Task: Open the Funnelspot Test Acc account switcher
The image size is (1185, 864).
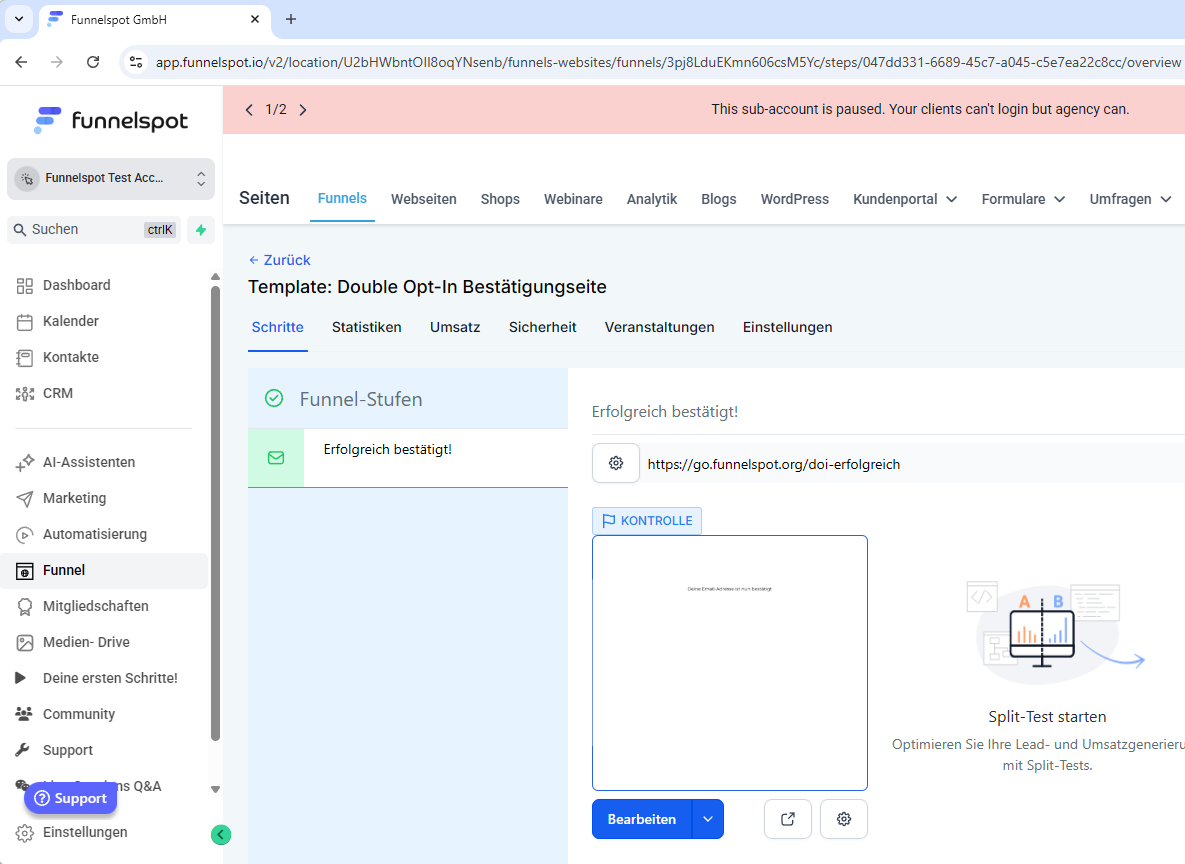Action: (x=111, y=178)
